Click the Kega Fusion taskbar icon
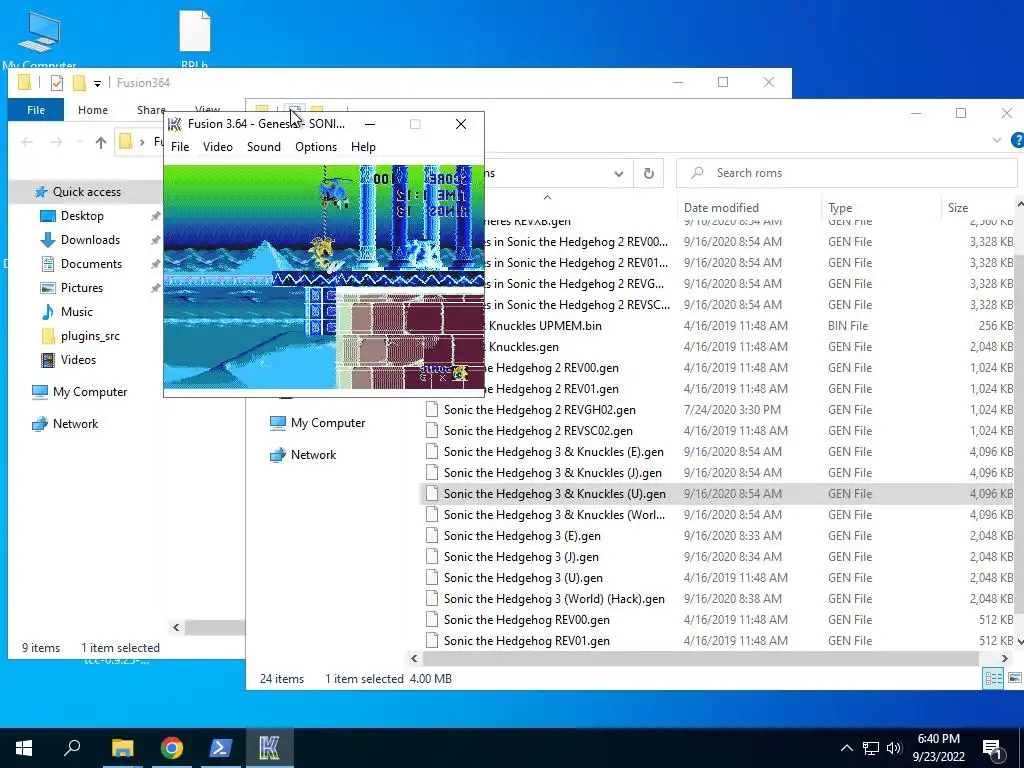The width and height of the screenshot is (1024, 768). (x=269, y=748)
